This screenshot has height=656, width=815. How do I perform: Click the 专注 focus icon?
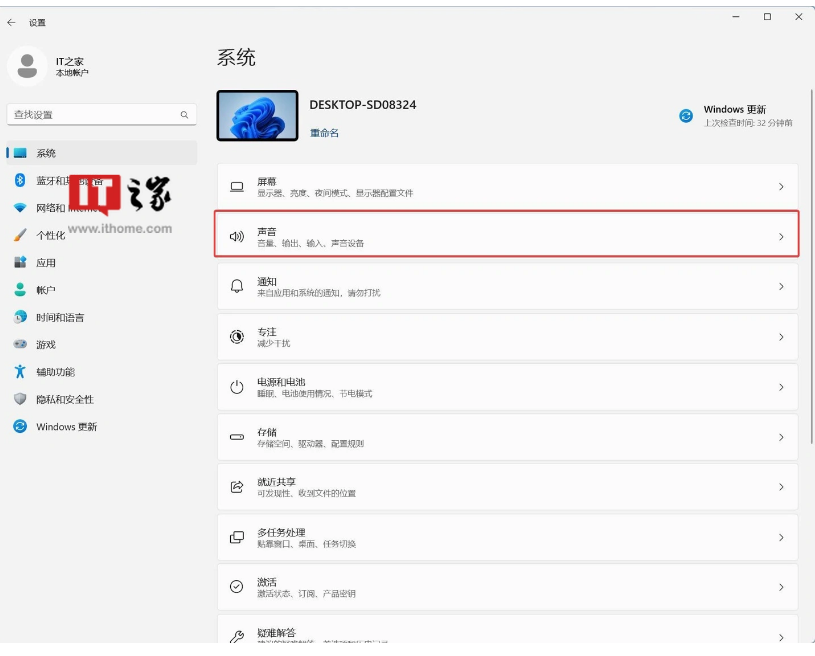click(x=237, y=337)
